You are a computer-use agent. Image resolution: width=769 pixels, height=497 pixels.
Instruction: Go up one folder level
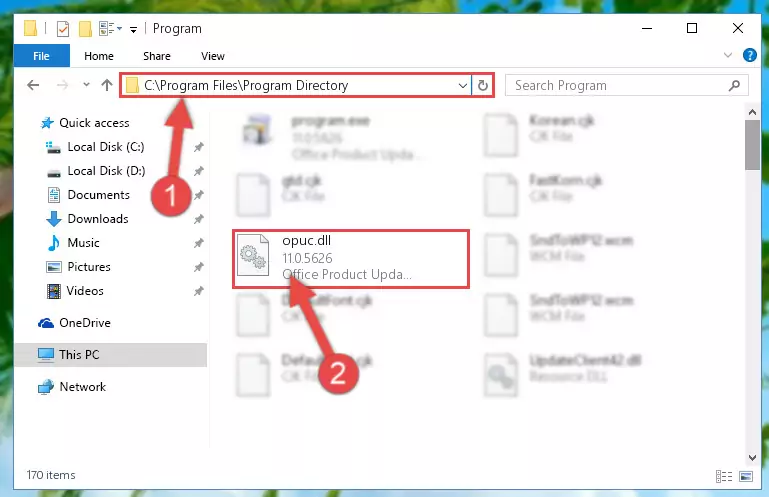click(106, 85)
